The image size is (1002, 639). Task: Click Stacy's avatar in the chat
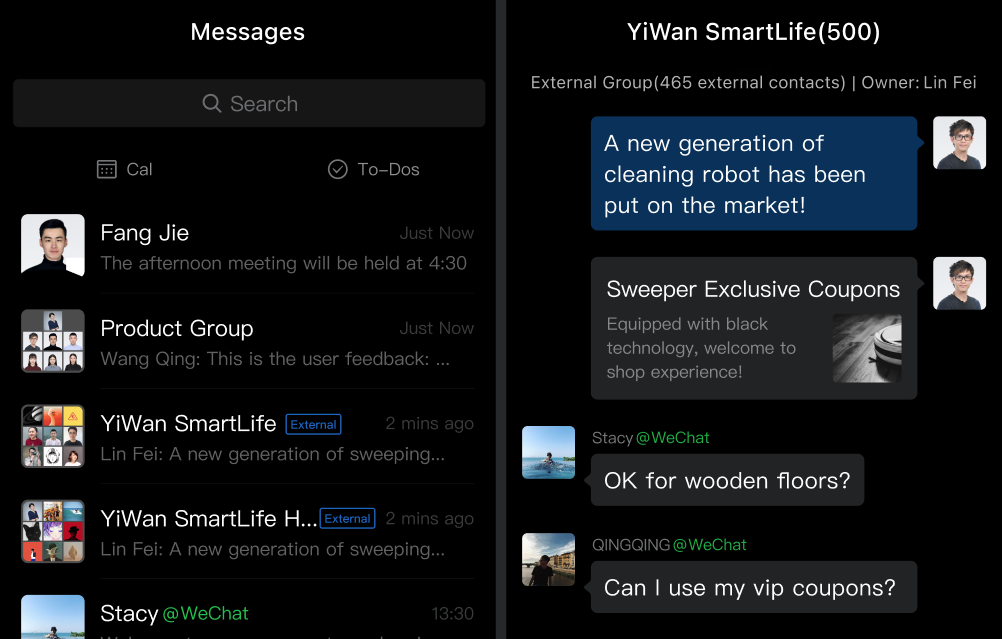[548, 452]
